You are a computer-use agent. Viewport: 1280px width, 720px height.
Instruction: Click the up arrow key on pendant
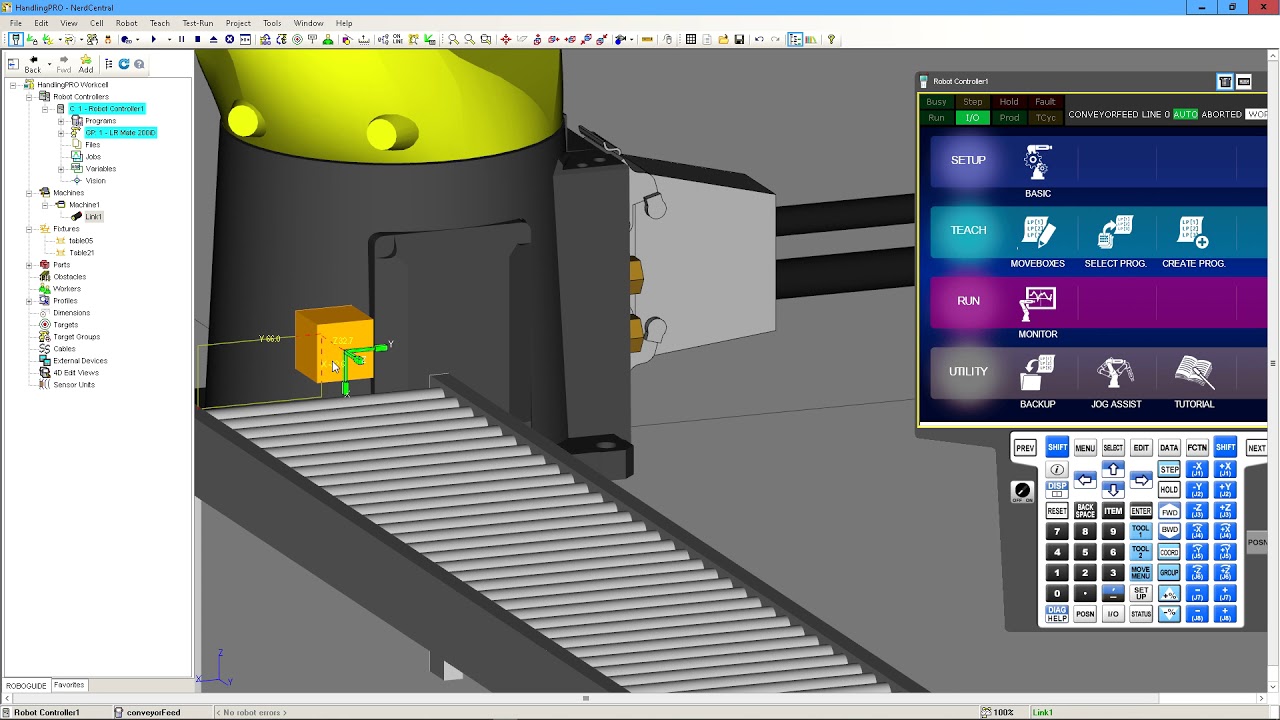tap(1113, 469)
